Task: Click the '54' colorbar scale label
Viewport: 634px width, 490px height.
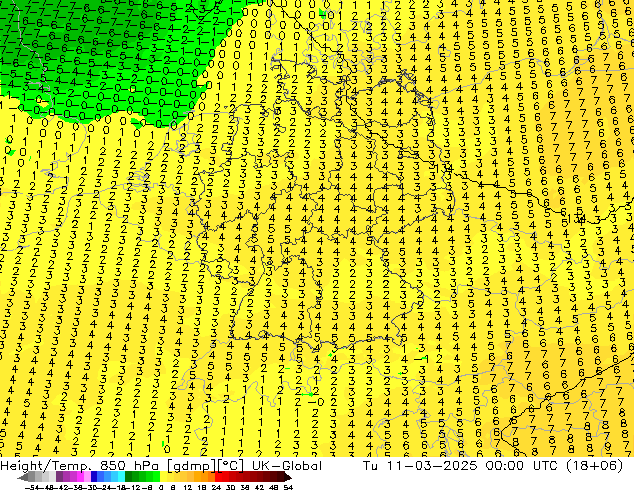Action: [x=288, y=487]
